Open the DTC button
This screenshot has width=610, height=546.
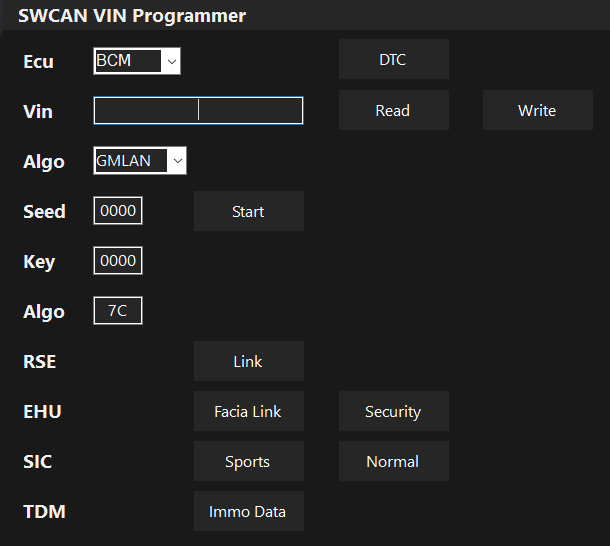394,59
